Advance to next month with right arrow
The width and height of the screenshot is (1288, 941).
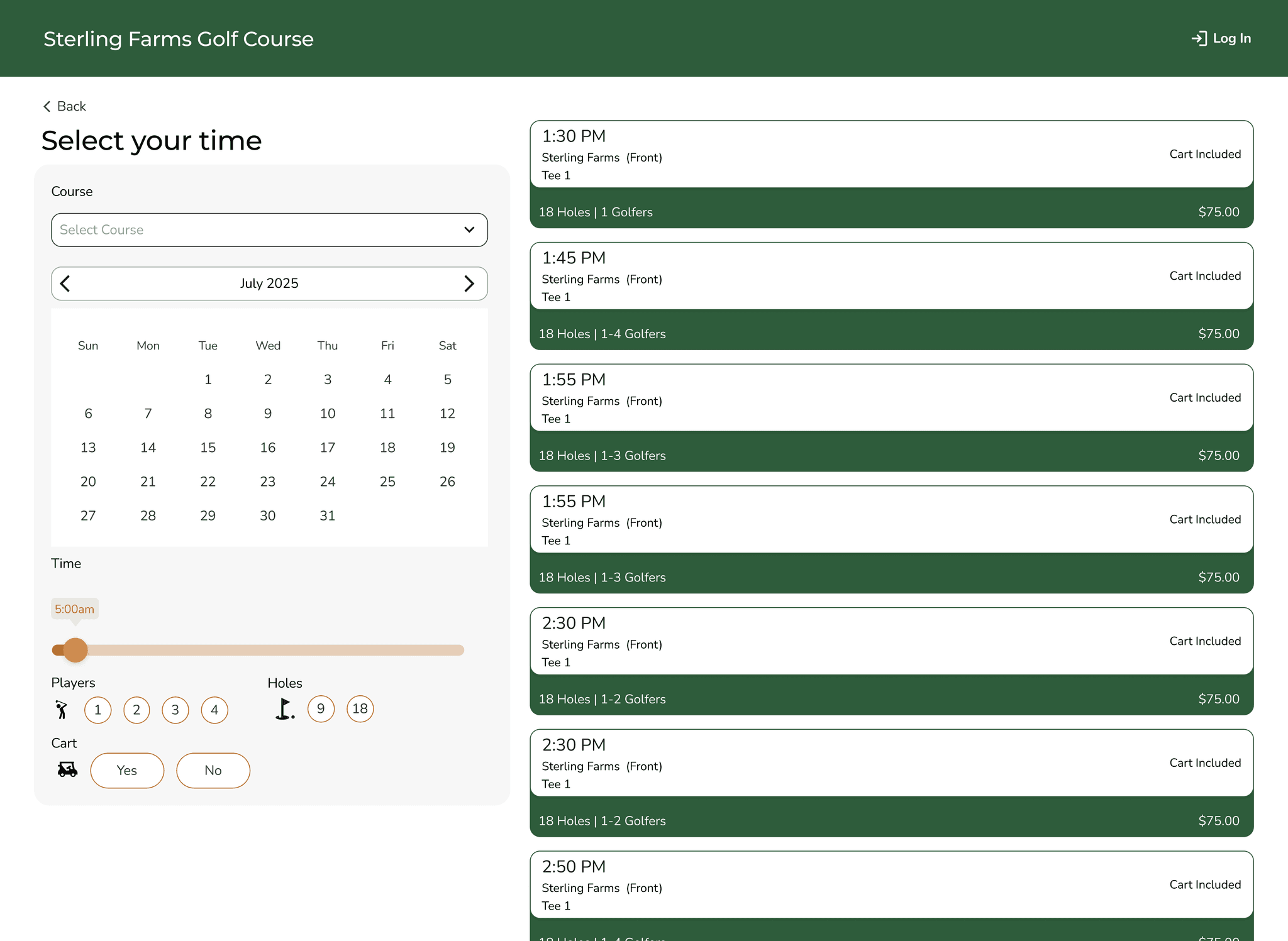(469, 283)
